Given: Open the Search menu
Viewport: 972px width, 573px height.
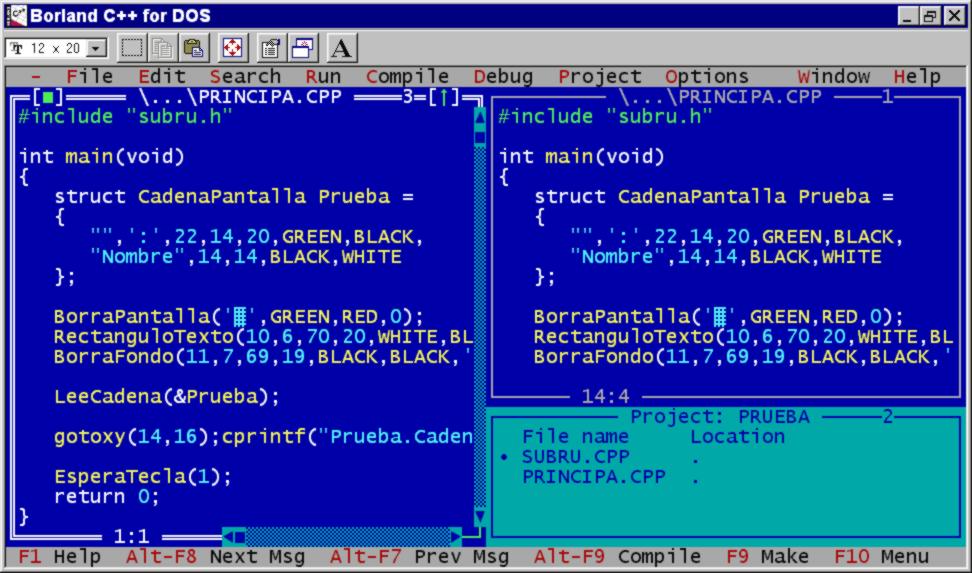Looking at the screenshot, I should point(245,76).
